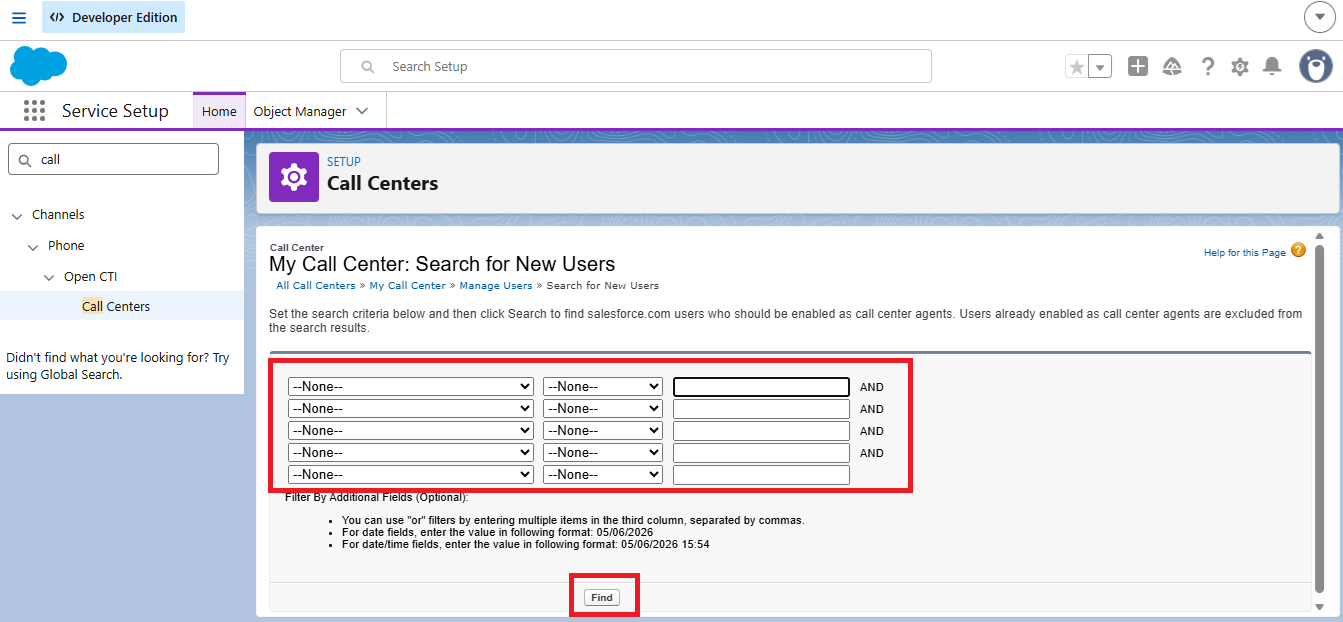
Task: Click the Developer Edition tab
Action: pyautogui.click(x=113, y=17)
